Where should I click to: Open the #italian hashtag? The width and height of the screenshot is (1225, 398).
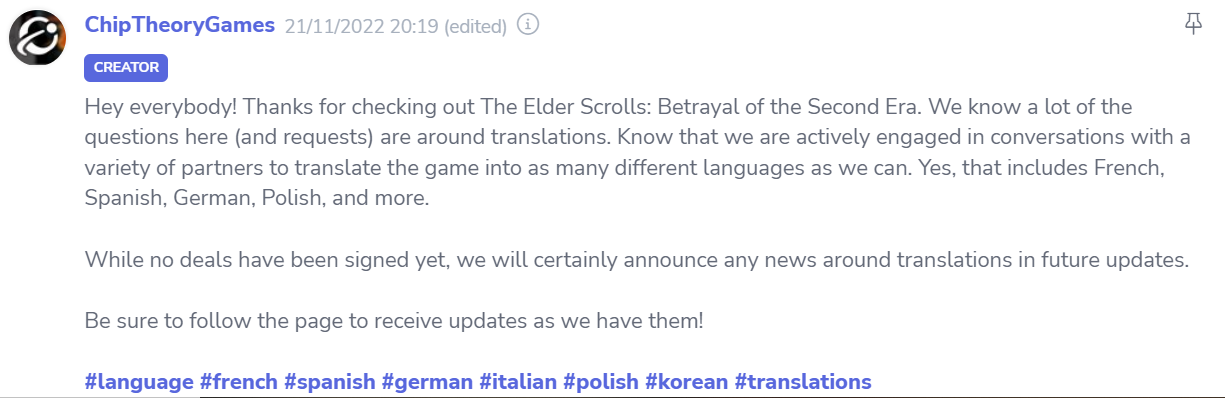[x=518, y=381]
